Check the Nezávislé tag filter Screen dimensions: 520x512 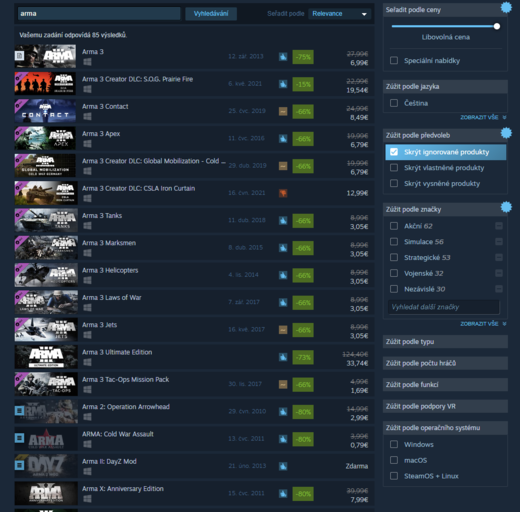click(394, 289)
